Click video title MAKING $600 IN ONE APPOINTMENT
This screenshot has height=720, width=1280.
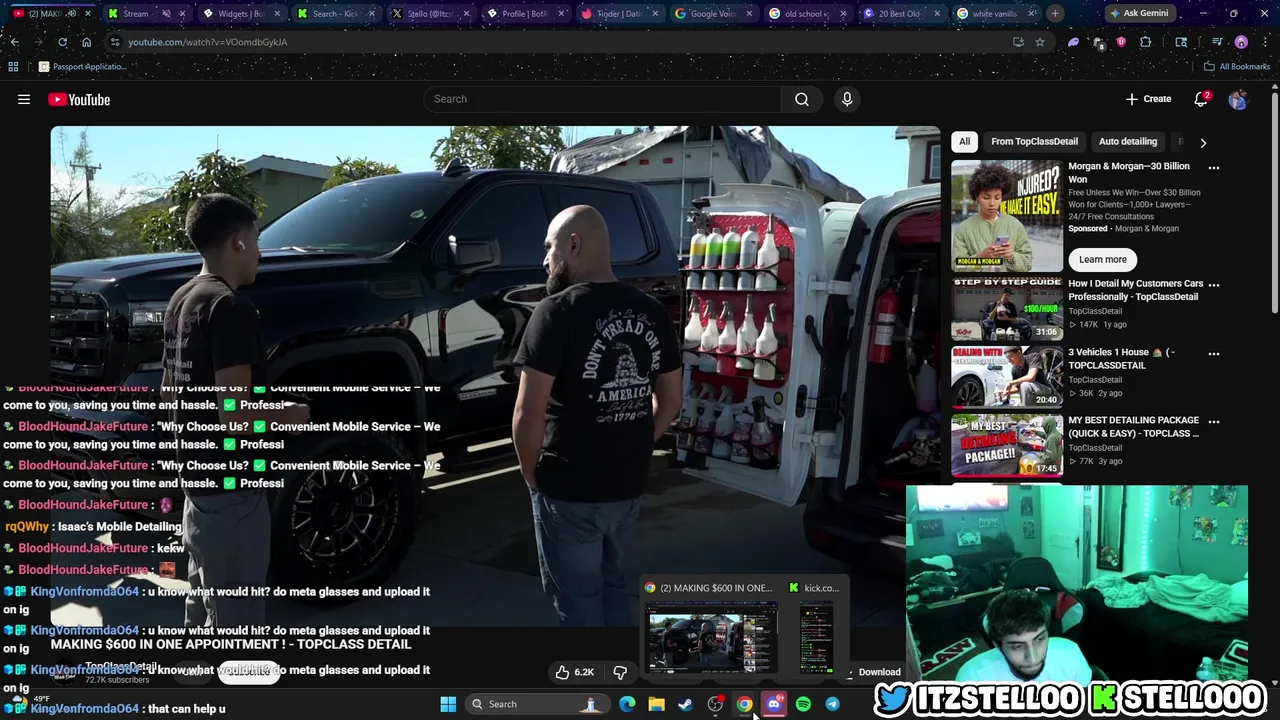(231, 645)
